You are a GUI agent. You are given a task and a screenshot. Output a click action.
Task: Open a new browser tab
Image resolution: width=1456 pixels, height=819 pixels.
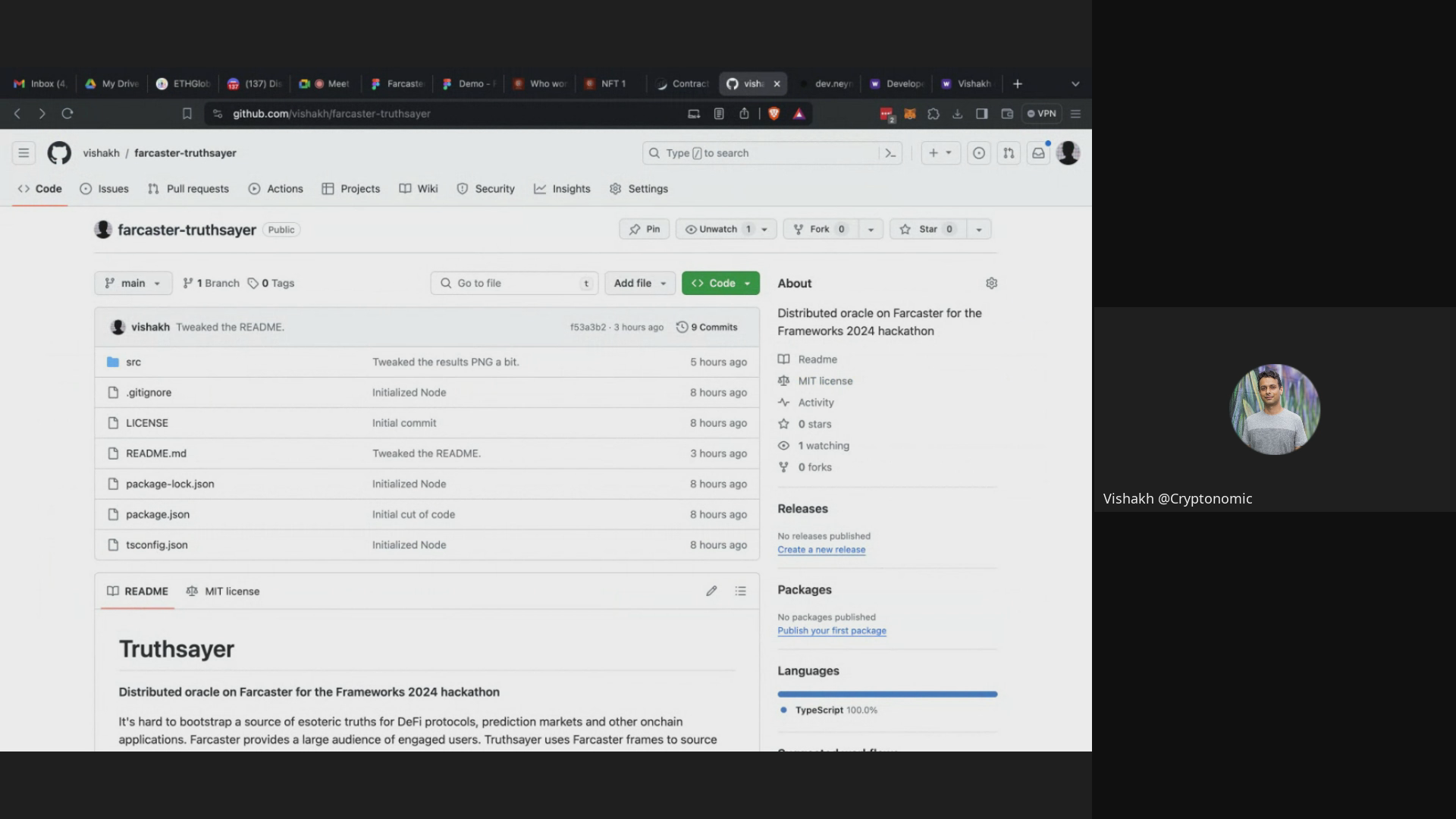click(x=1018, y=83)
